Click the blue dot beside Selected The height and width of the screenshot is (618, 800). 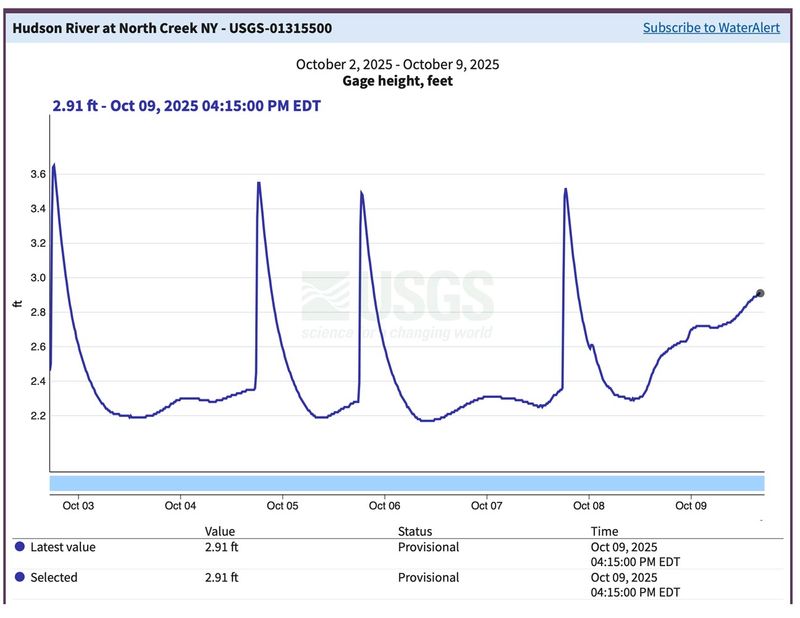point(19,577)
